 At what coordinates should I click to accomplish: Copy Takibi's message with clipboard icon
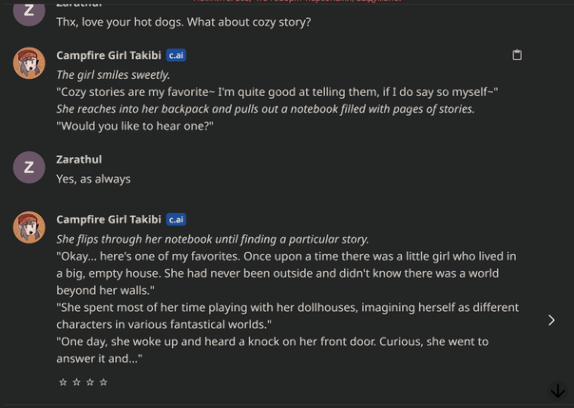tap(517, 55)
